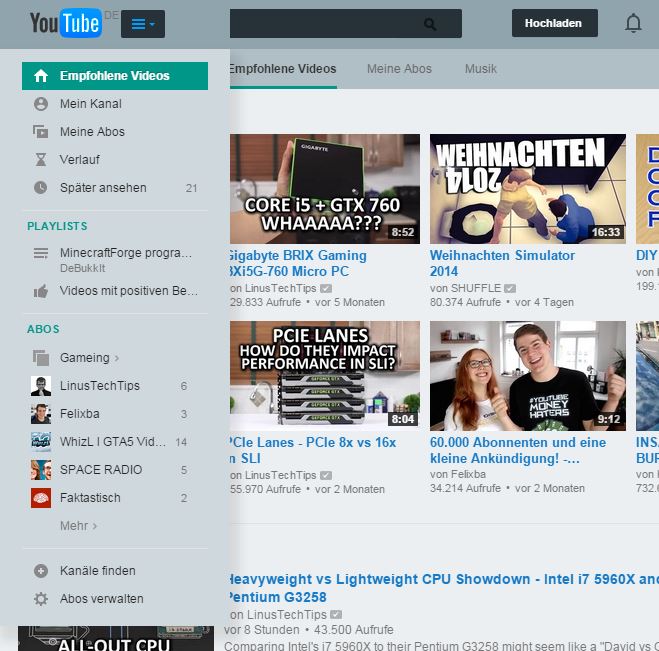Open Gigabyte BRIX Core i5 thumbnail

coord(324,189)
